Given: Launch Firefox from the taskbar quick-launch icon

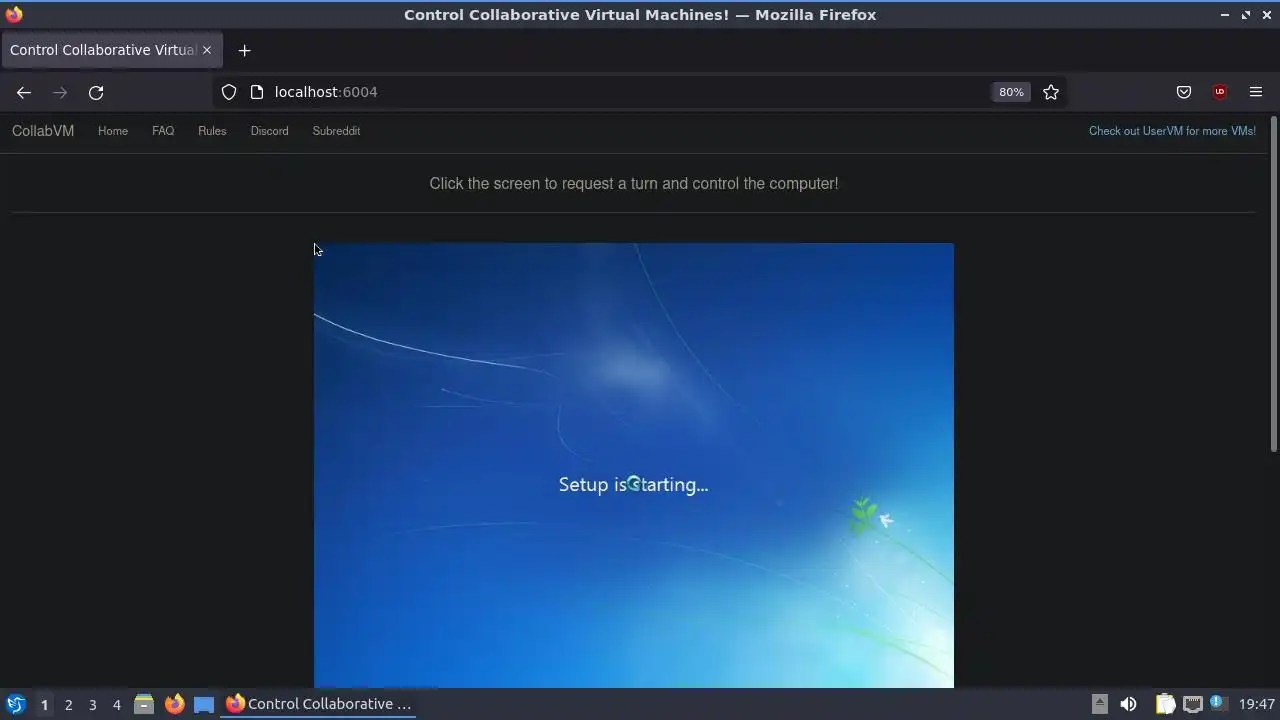Looking at the screenshot, I should tap(174, 704).
